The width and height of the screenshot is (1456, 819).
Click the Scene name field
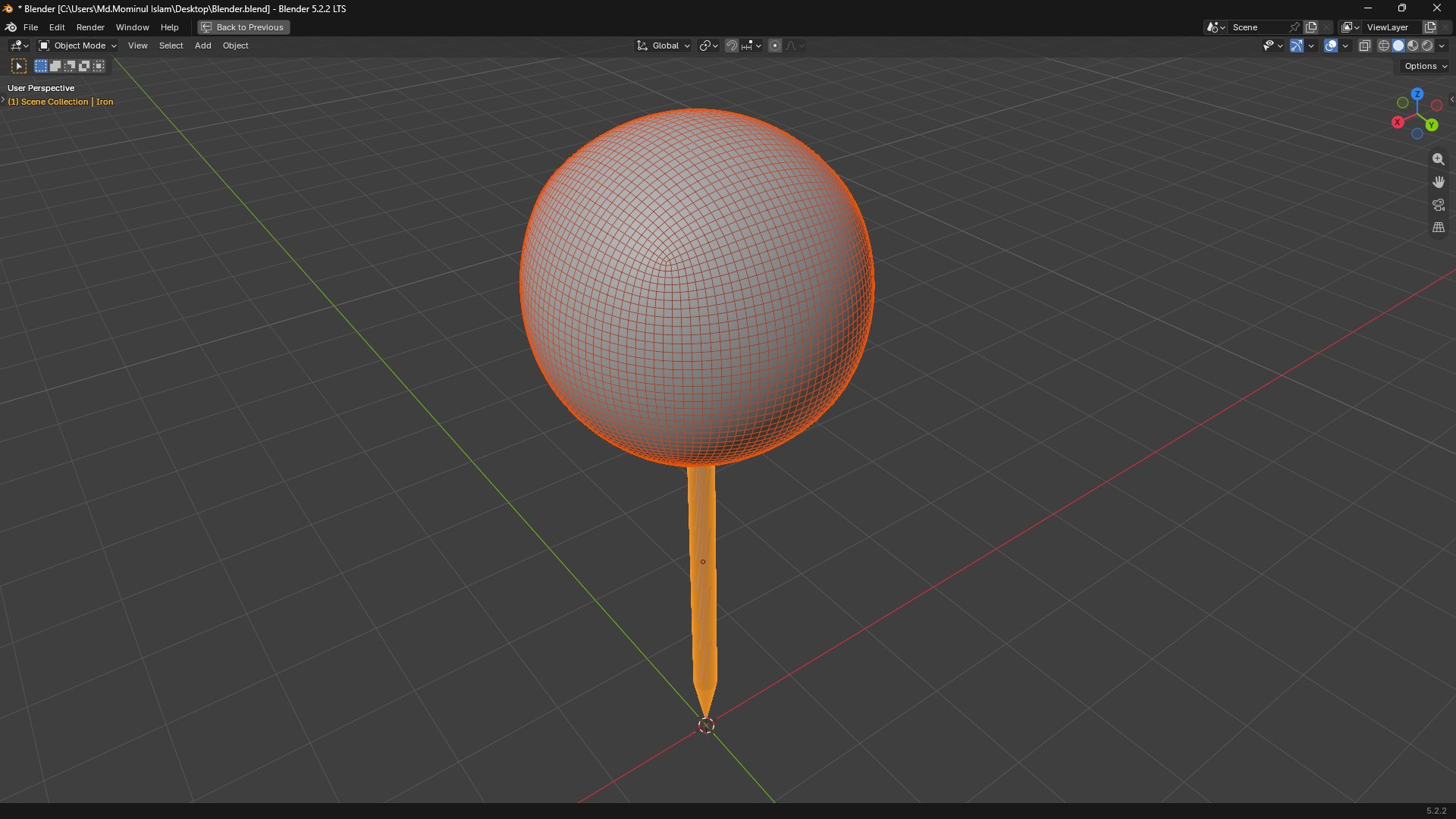pos(1257,27)
